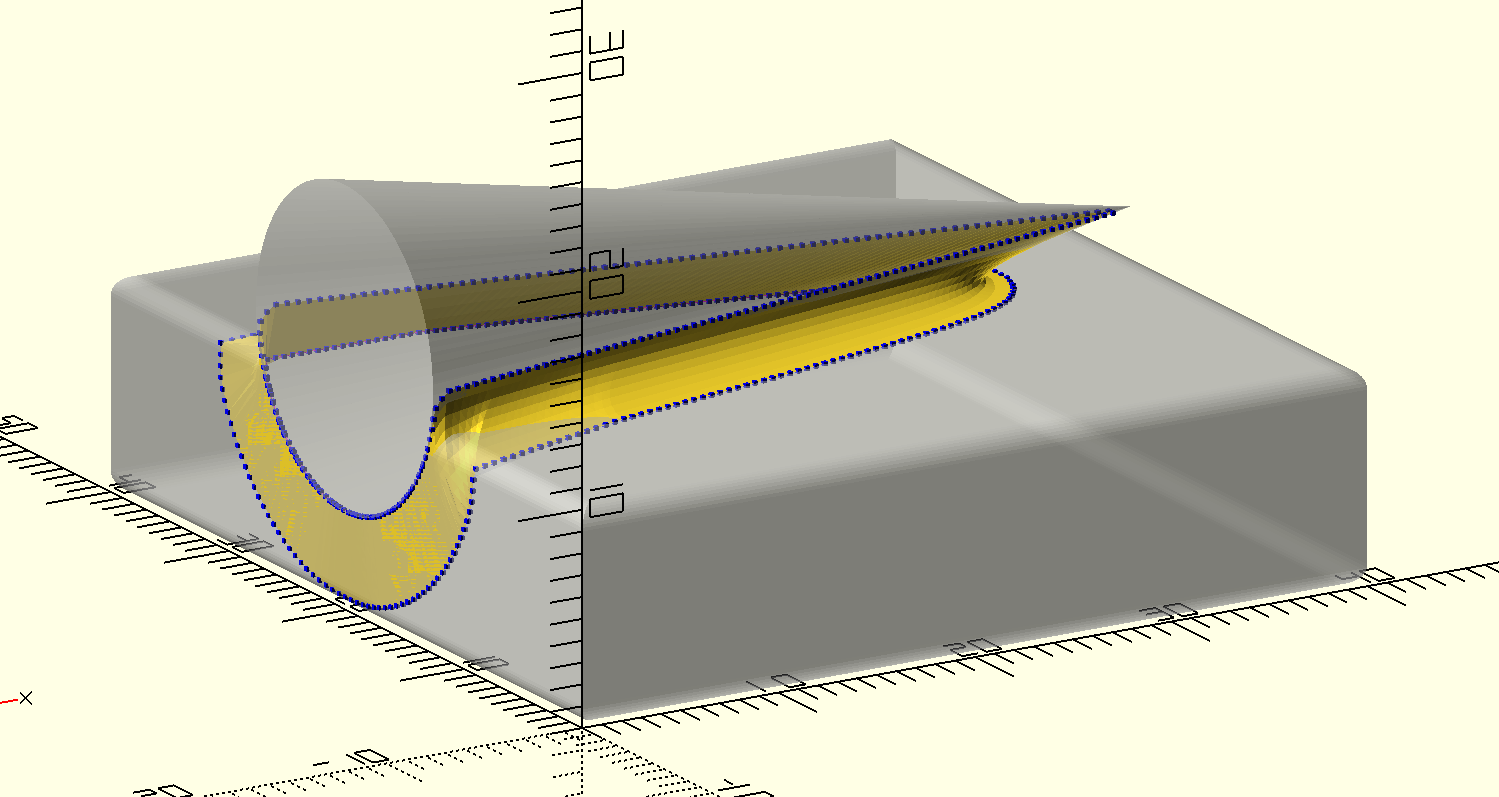Click the Z-axis label 20
Viewport: 1499px width, 797px height.
coord(607,273)
